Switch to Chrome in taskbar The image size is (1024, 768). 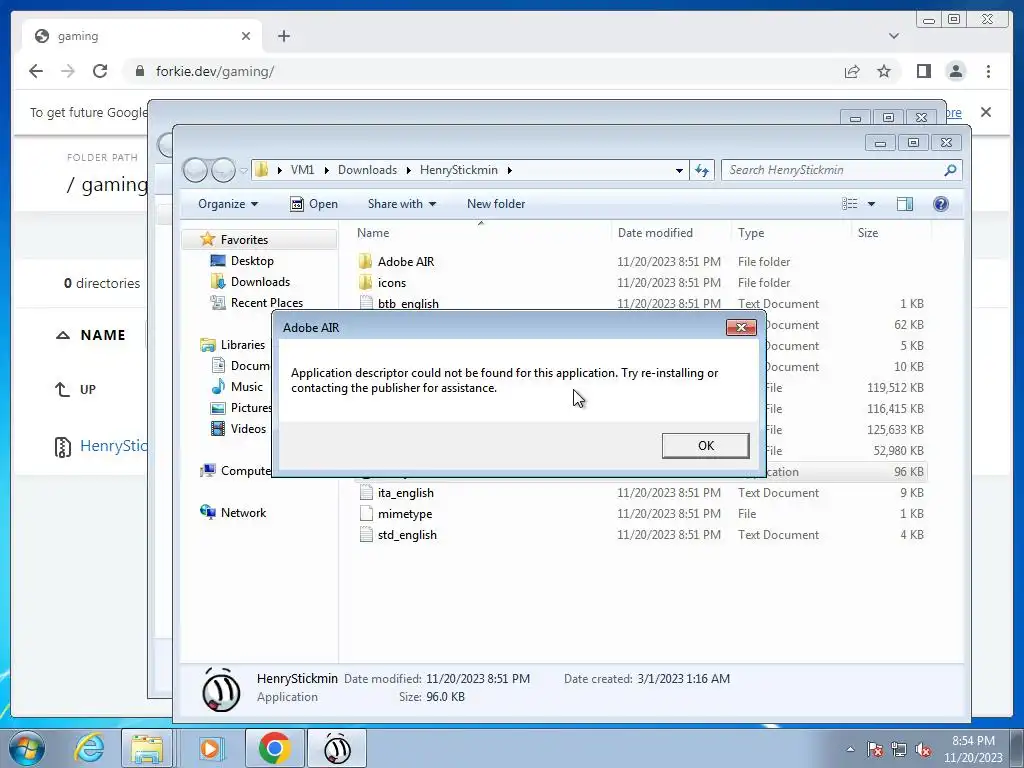(x=274, y=748)
